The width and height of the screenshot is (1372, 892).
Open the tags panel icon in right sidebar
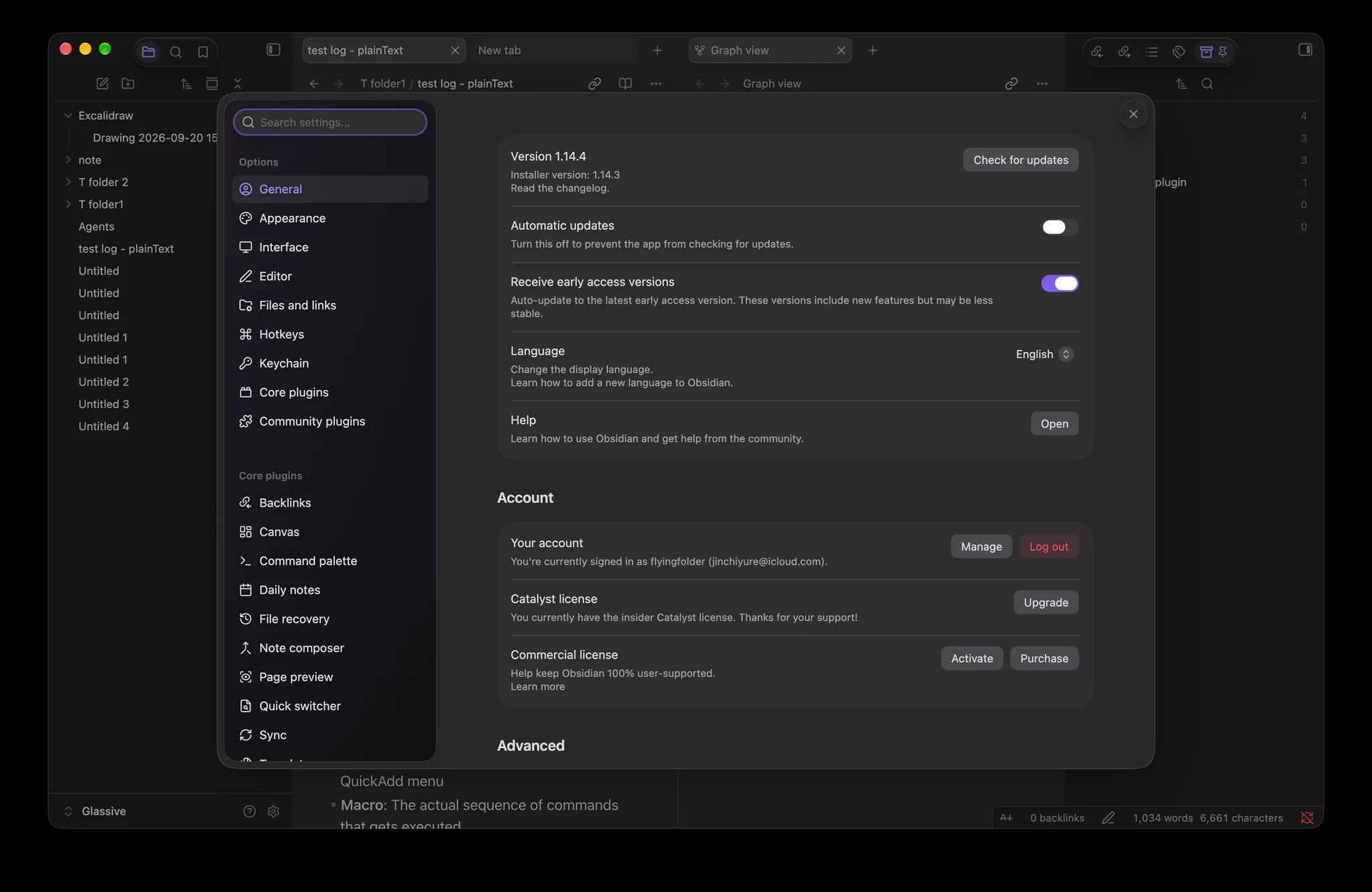1179,52
